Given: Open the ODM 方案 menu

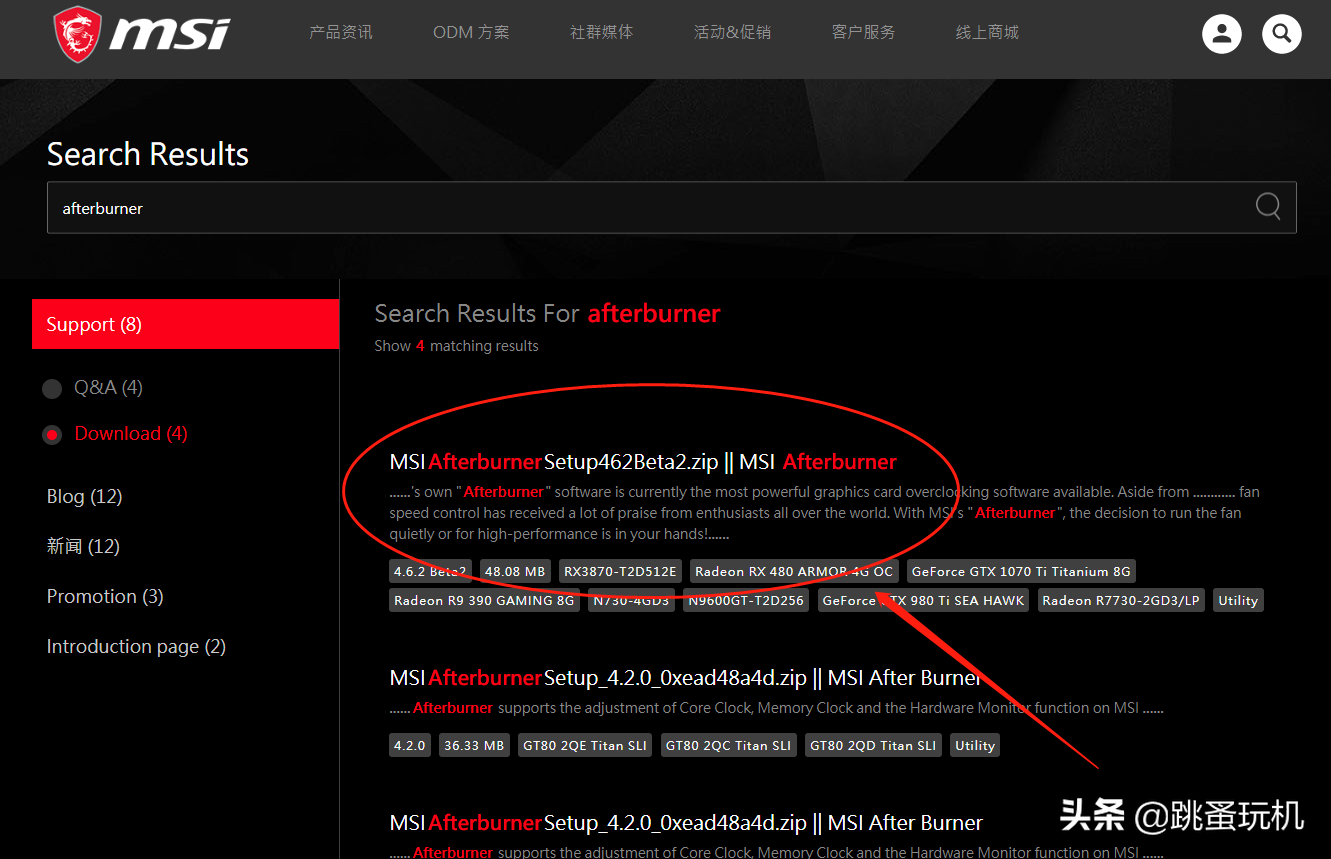Looking at the screenshot, I should pyautogui.click(x=471, y=32).
